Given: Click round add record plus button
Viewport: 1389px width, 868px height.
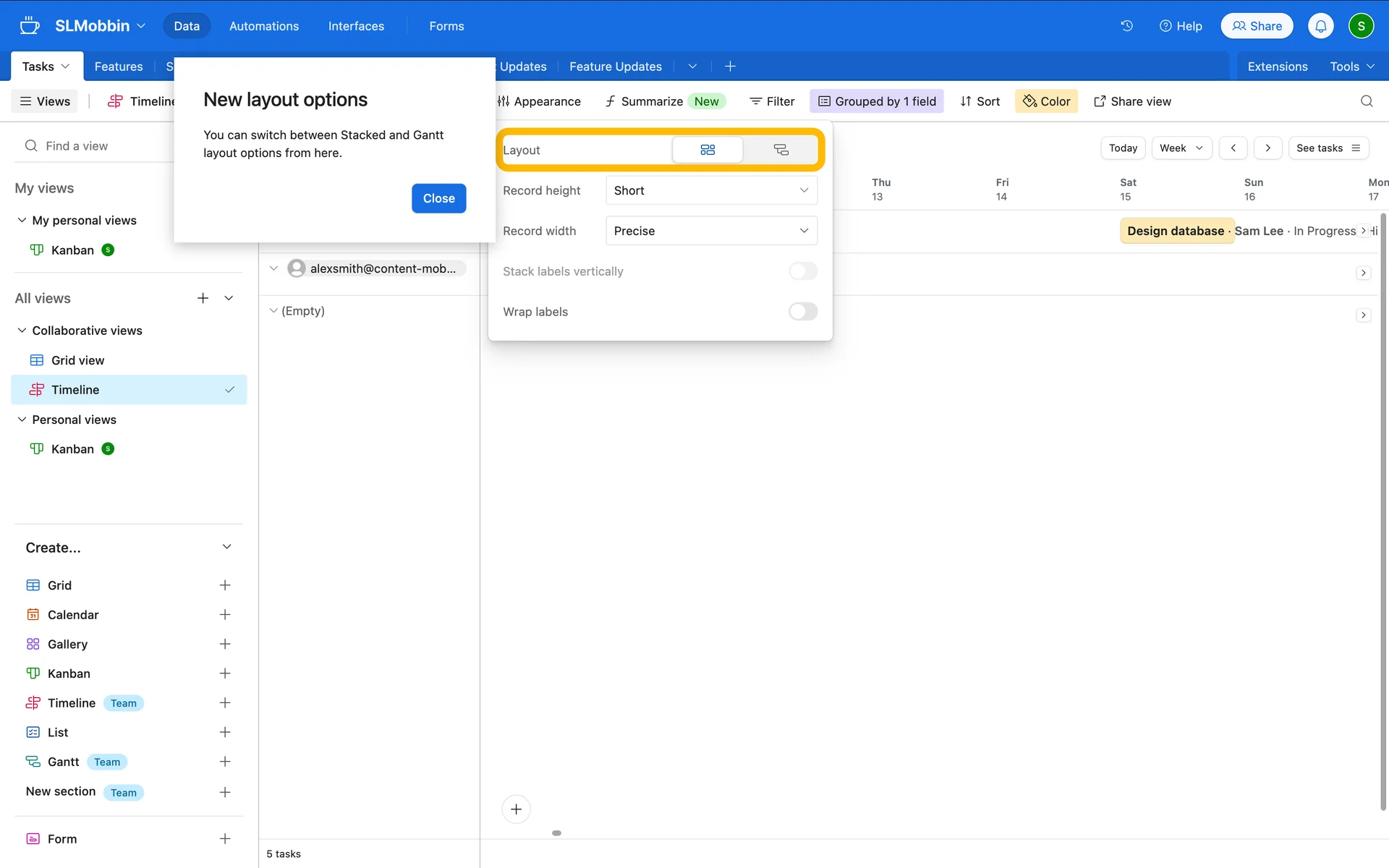Looking at the screenshot, I should click(x=516, y=809).
